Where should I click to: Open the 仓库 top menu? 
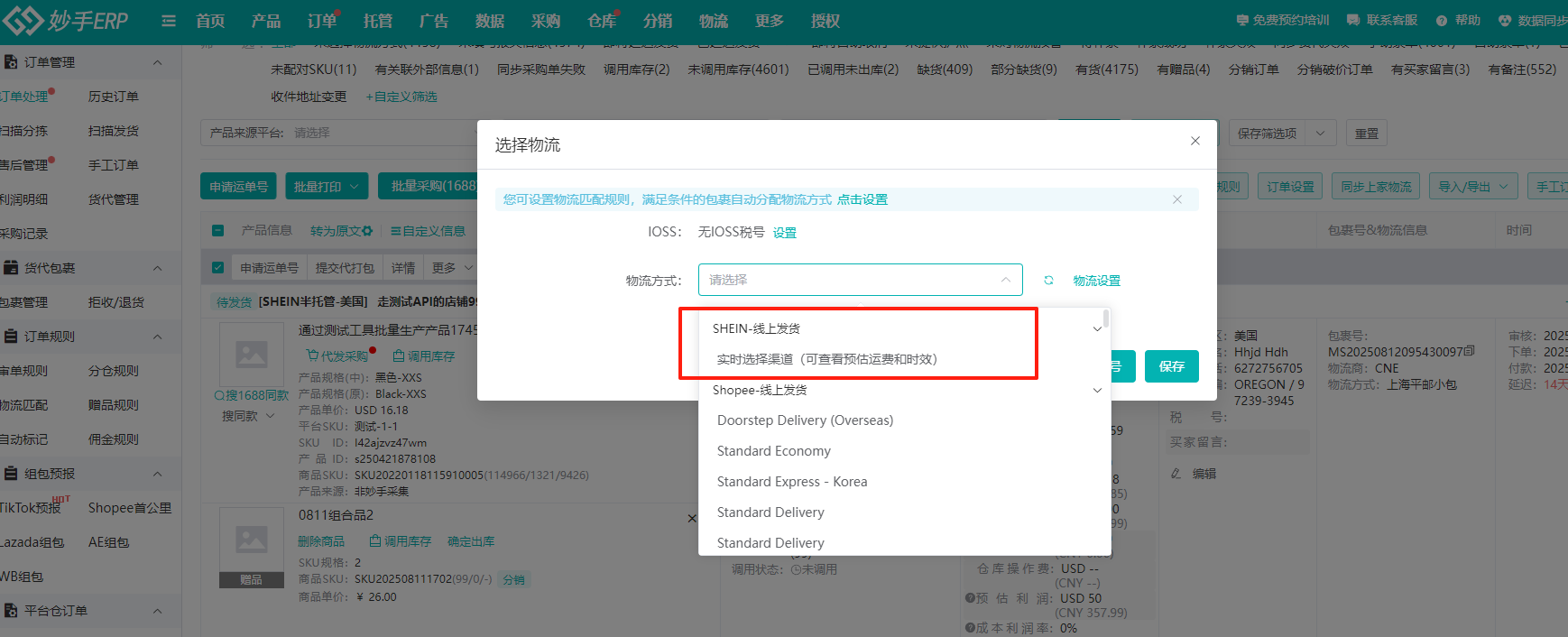click(x=602, y=21)
